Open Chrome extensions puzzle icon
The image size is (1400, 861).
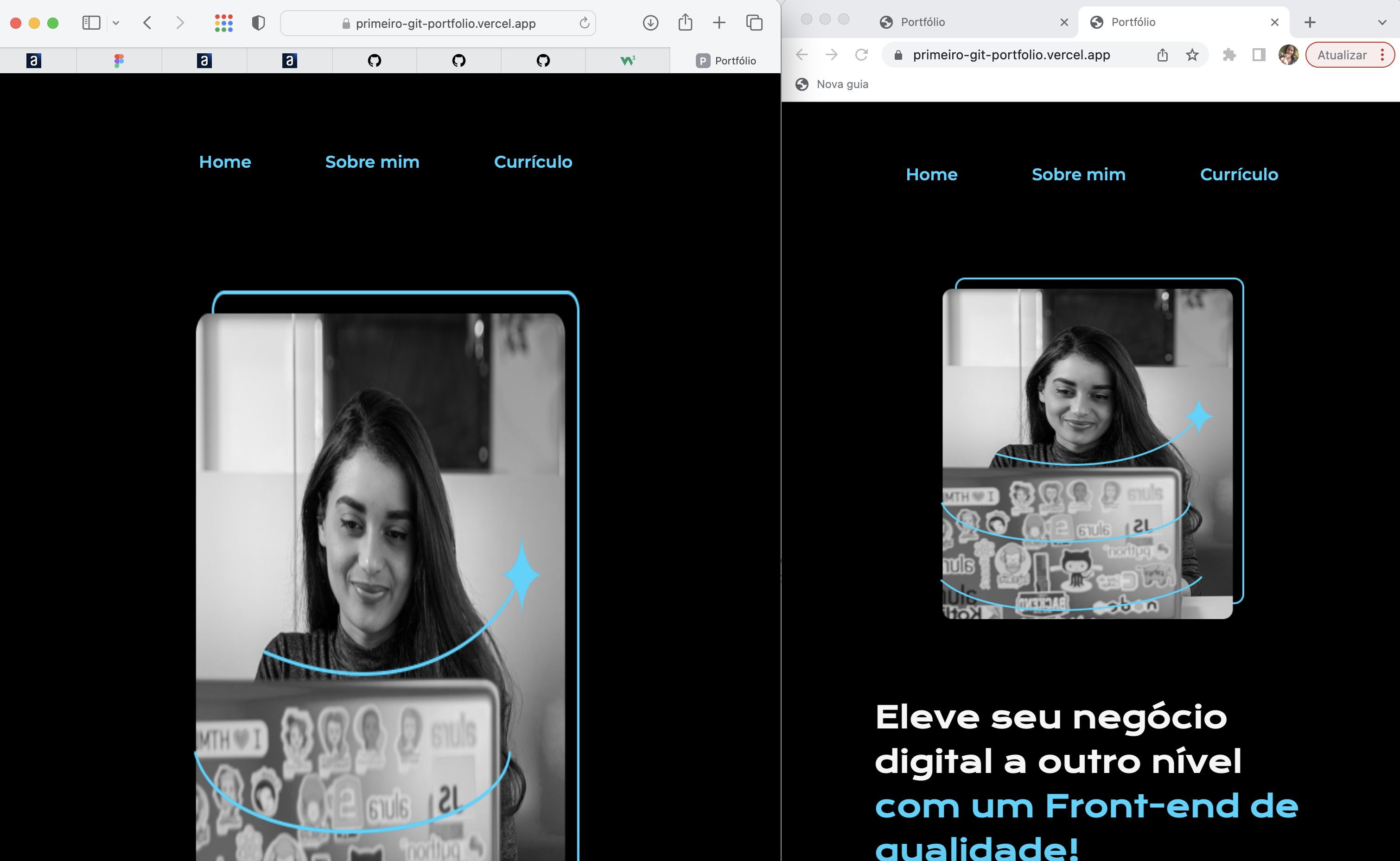click(1229, 55)
